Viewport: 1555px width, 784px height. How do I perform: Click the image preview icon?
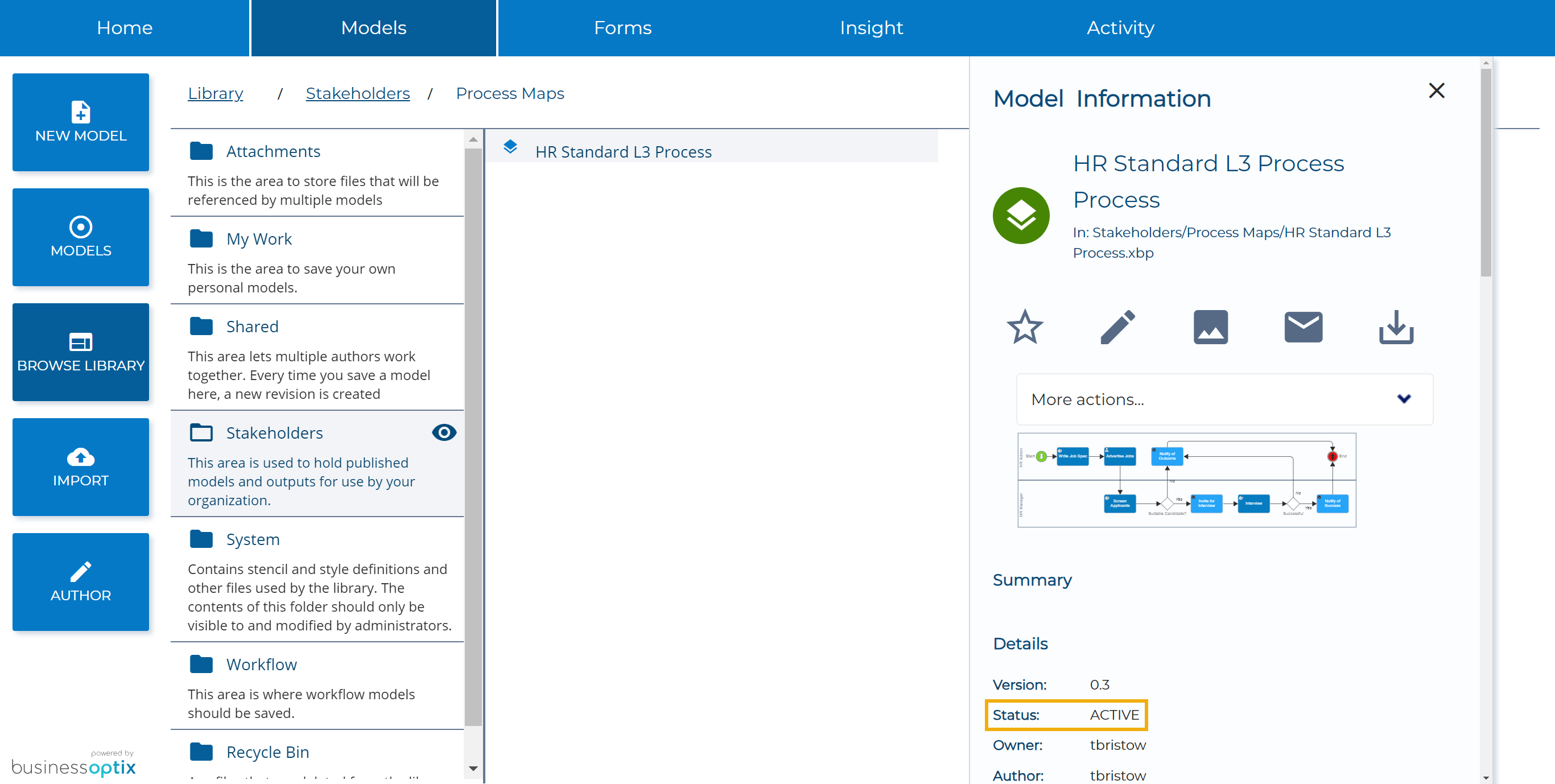[x=1210, y=327]
